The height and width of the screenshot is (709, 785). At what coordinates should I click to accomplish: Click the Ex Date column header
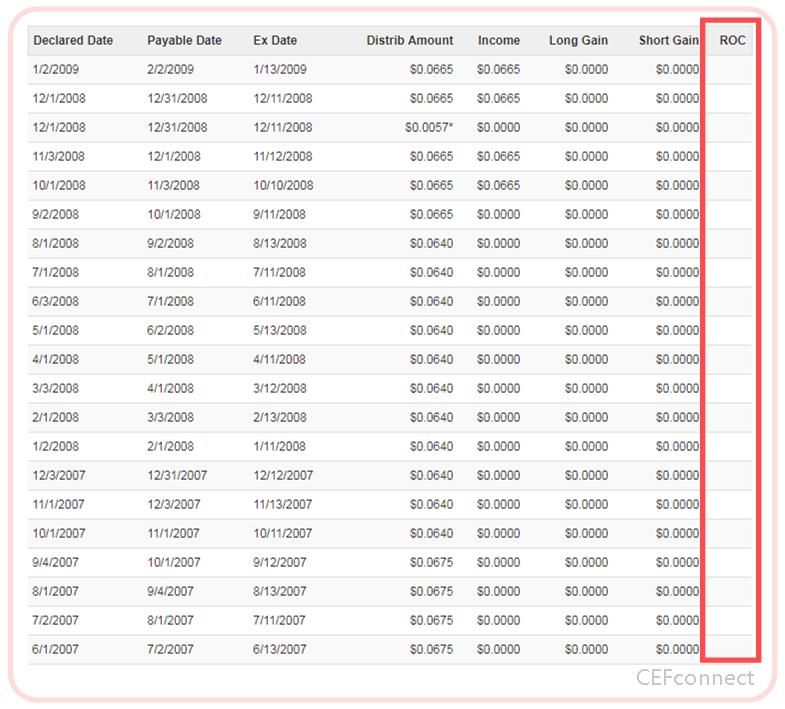[275, 41]
